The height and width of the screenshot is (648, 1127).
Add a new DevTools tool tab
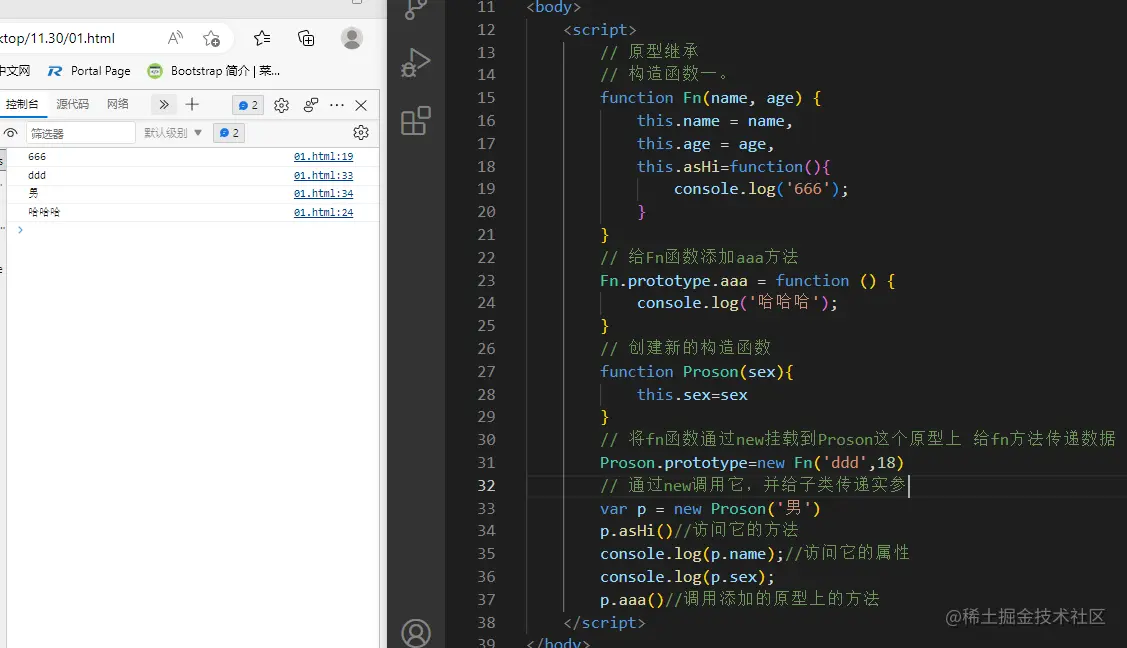click(x=192, y=105)
